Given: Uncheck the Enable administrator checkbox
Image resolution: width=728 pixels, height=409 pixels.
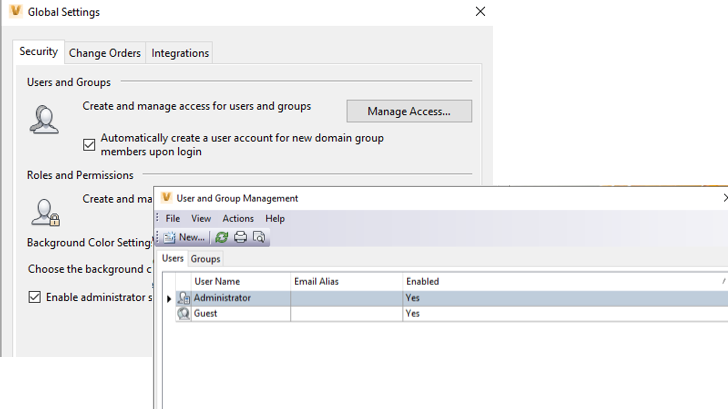Looking at the screenshot, I should click(34, 297).
